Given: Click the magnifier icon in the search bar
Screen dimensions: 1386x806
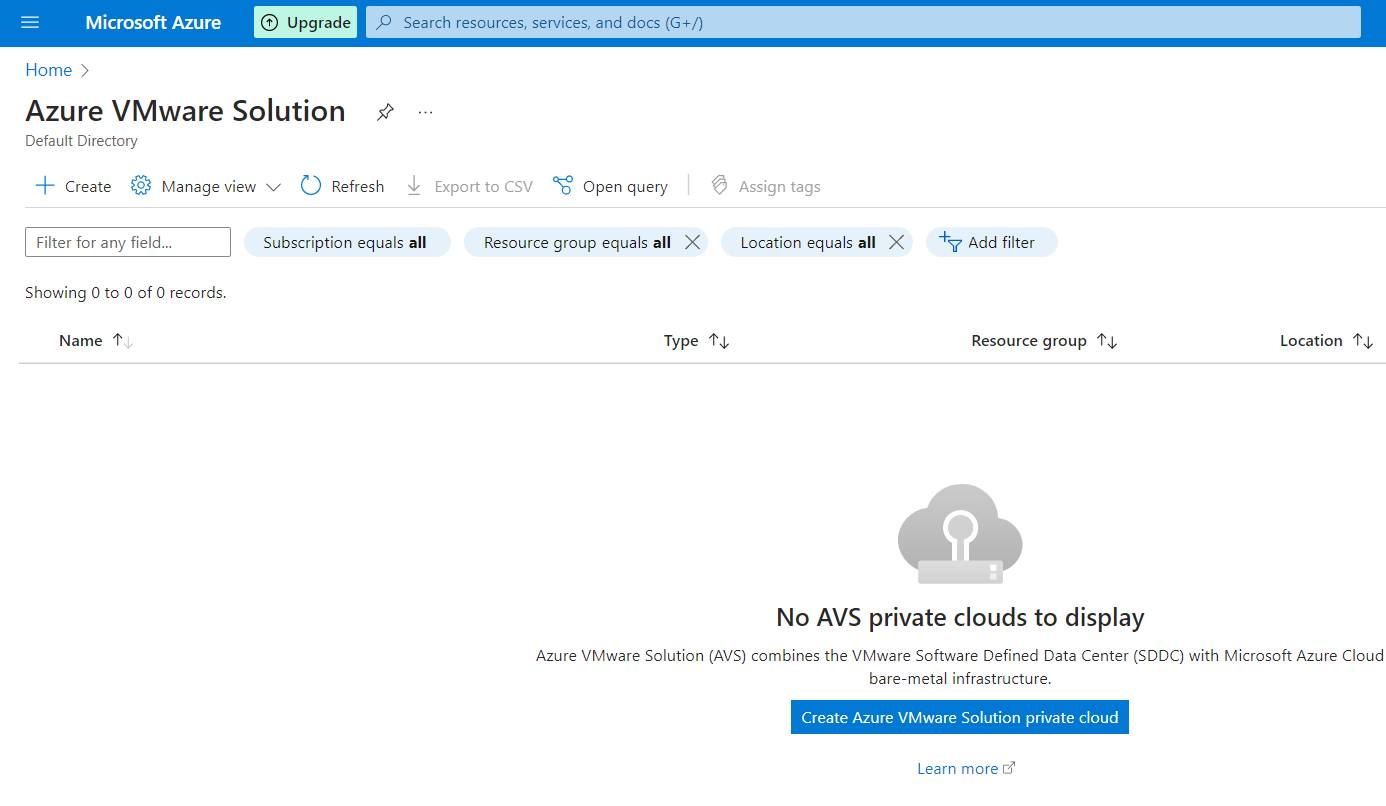Looking at the screenshot, I should [384, 22].
